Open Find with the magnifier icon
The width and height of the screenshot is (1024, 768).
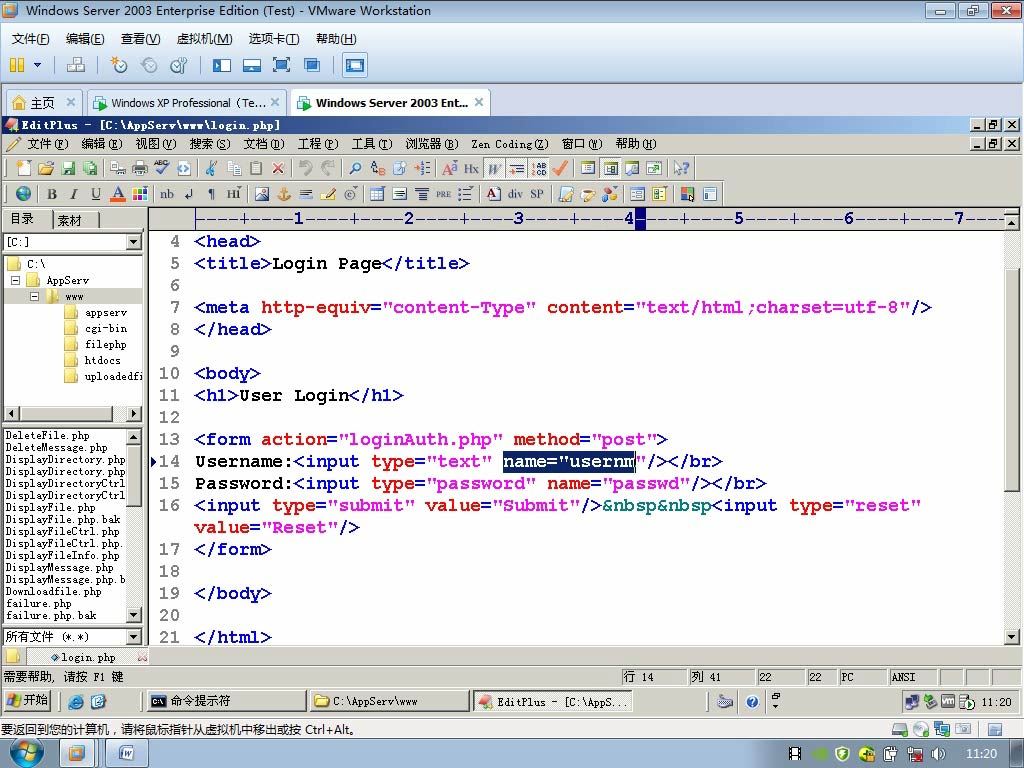point(355,168)
